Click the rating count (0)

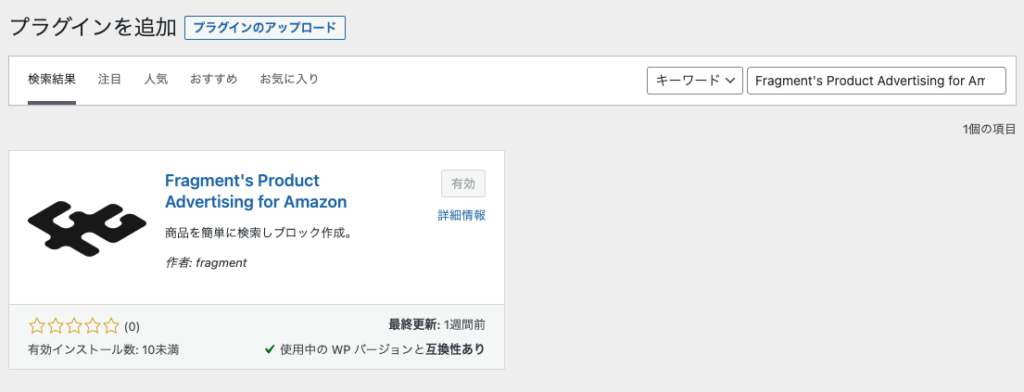coord(132,326)
